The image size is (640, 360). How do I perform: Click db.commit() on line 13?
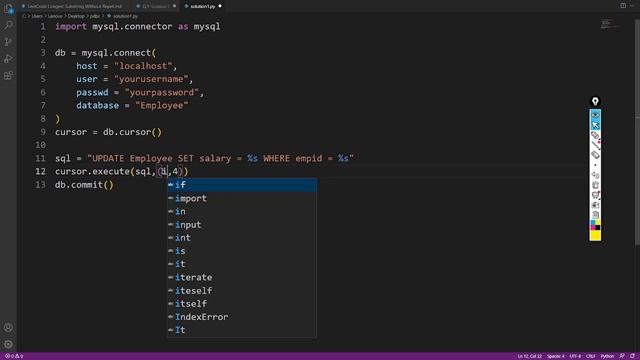[84, 185]
